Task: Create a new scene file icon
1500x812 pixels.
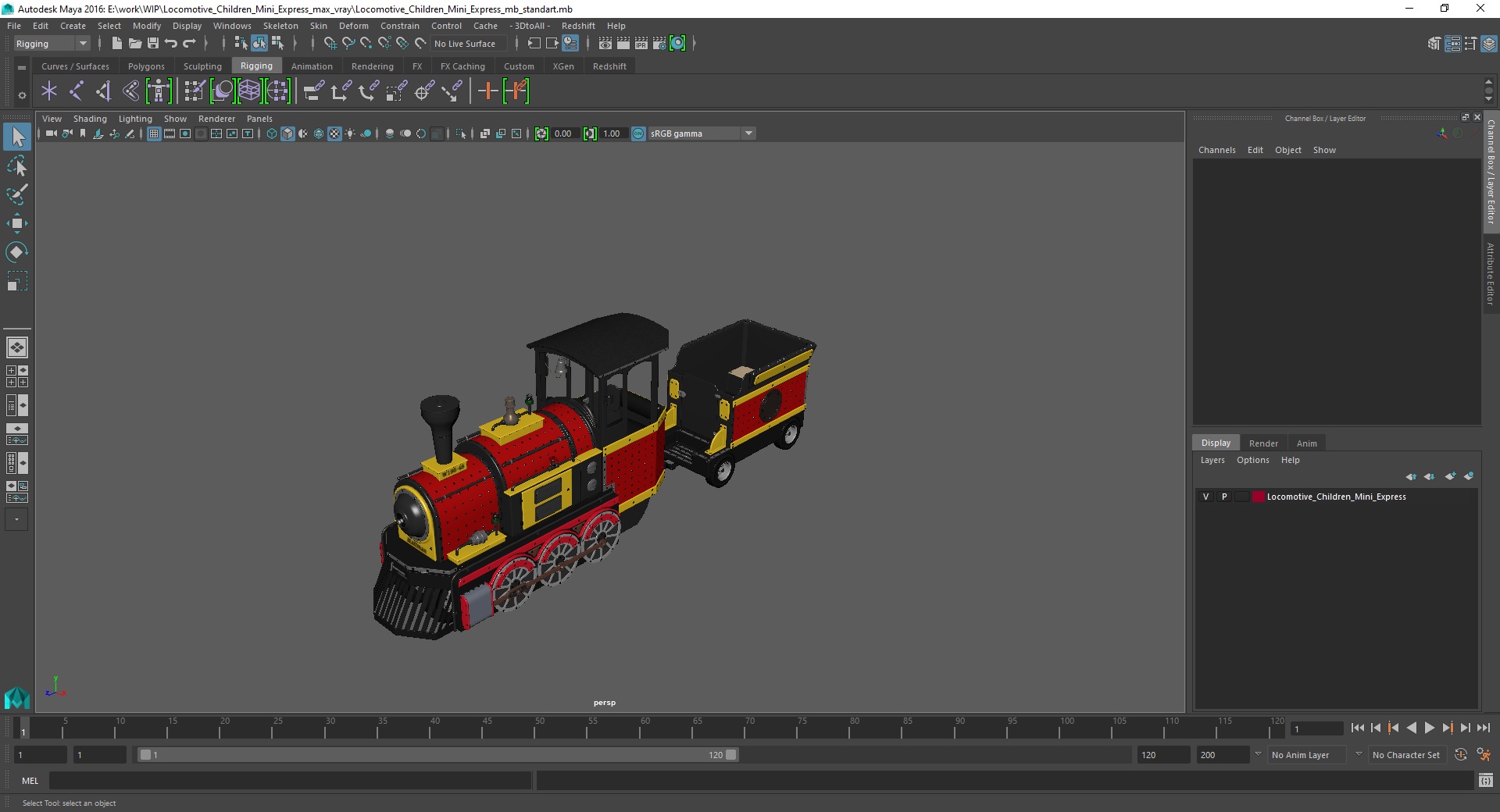Action: pos(116,44)
